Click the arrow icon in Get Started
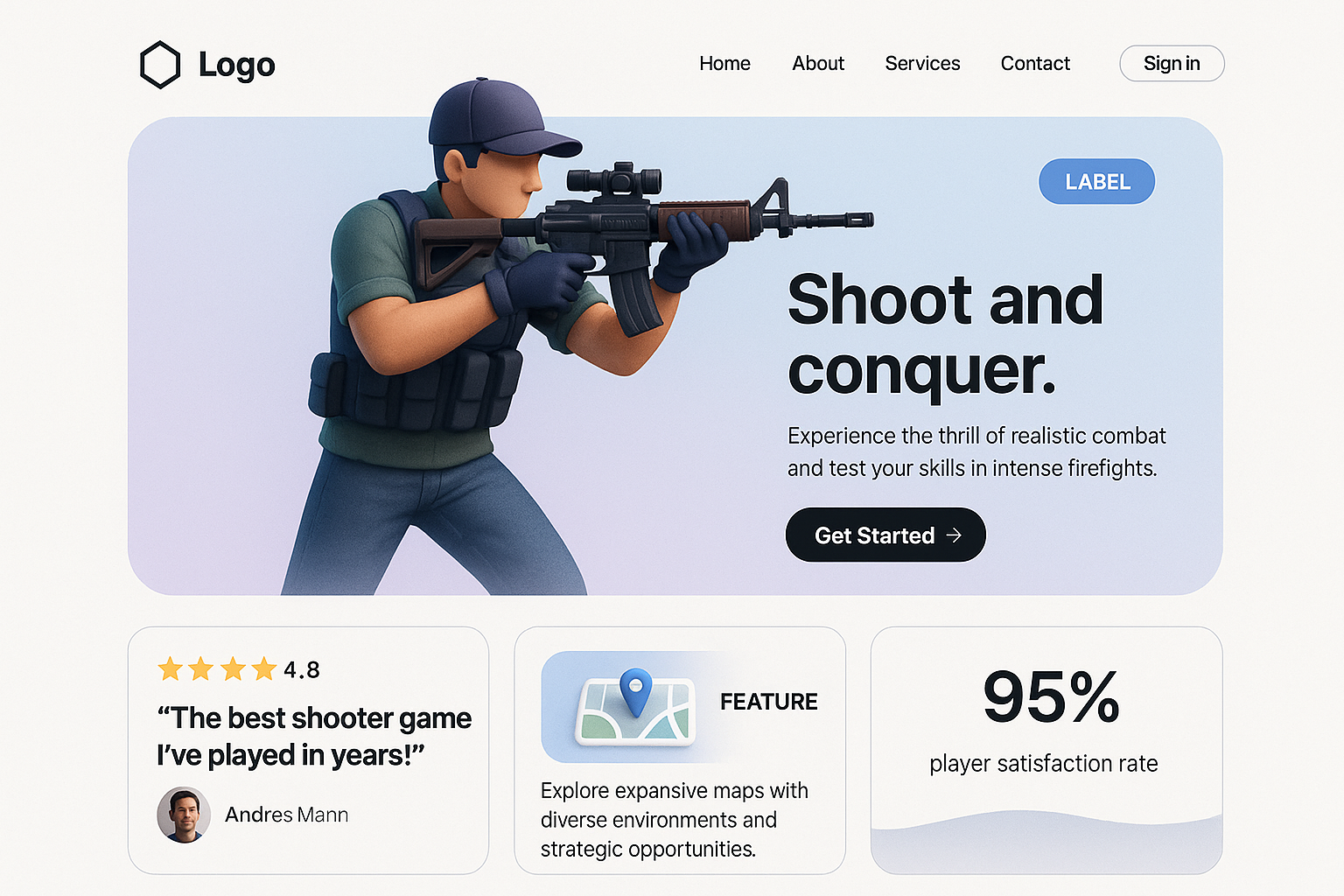1344x896 pixels. (x=954, y=535)
